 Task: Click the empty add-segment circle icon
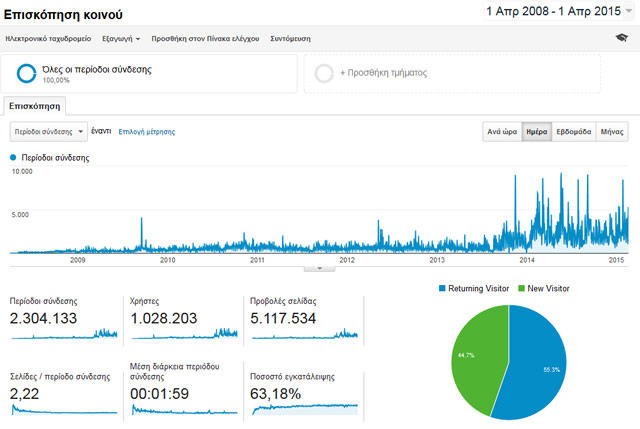(324, 73)
